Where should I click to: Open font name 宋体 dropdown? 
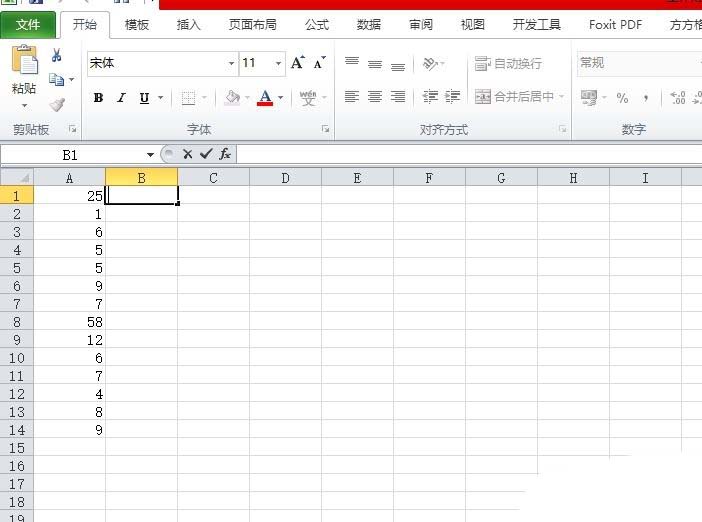pos(231,63)
